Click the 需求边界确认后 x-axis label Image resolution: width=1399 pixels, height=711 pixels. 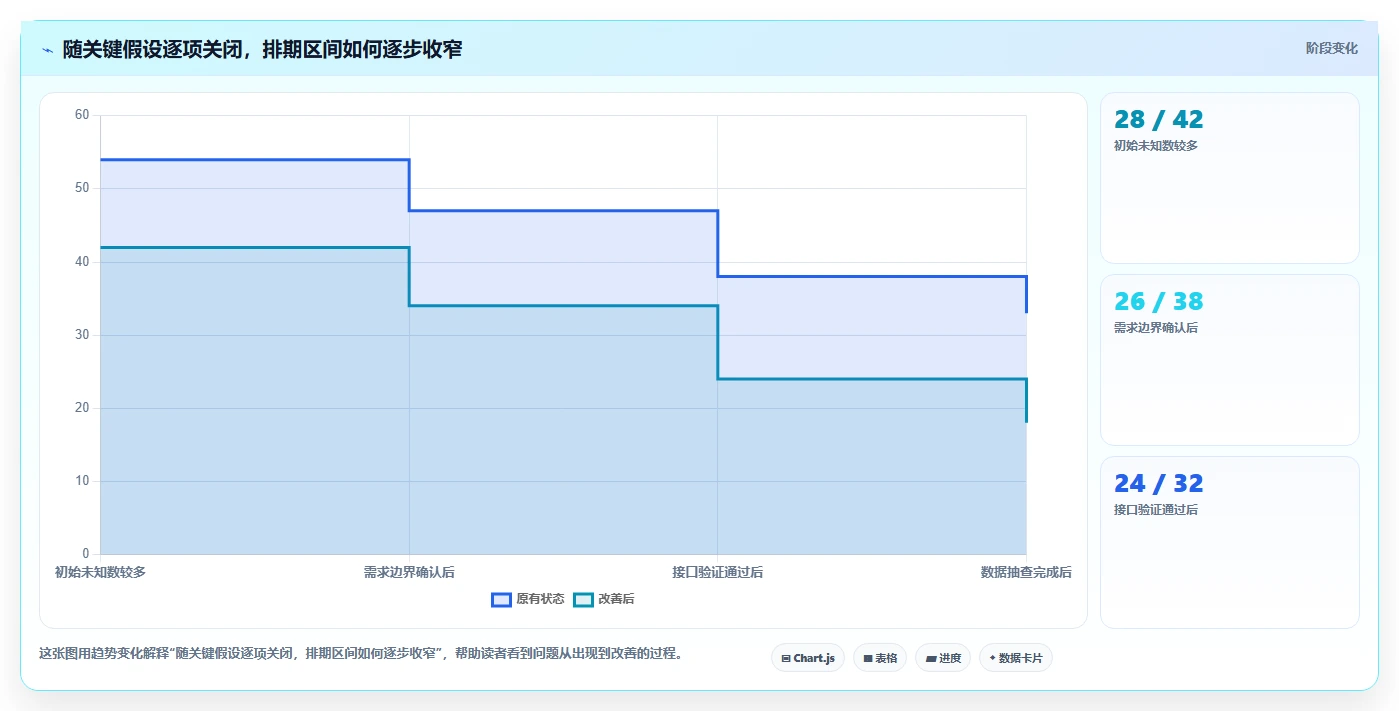409,572
